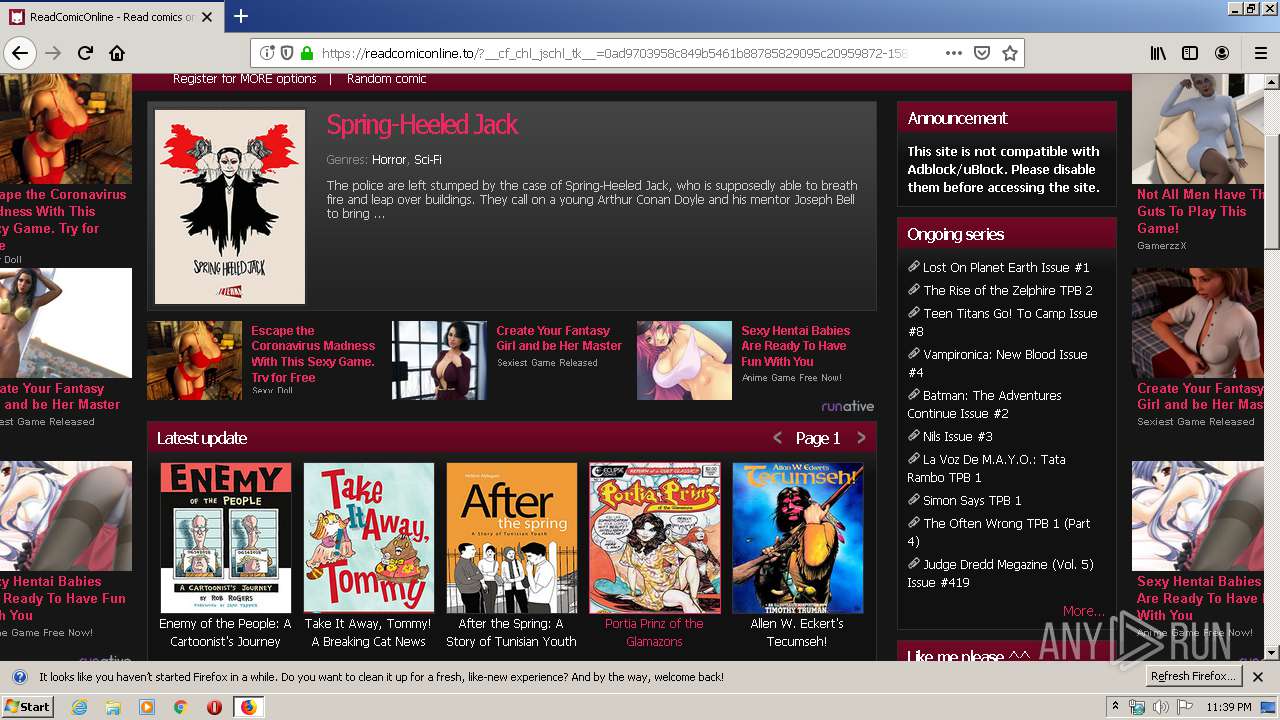Open the page actions three-dot menu
This screenshot has width=1280, height=720.
[954, 53]
